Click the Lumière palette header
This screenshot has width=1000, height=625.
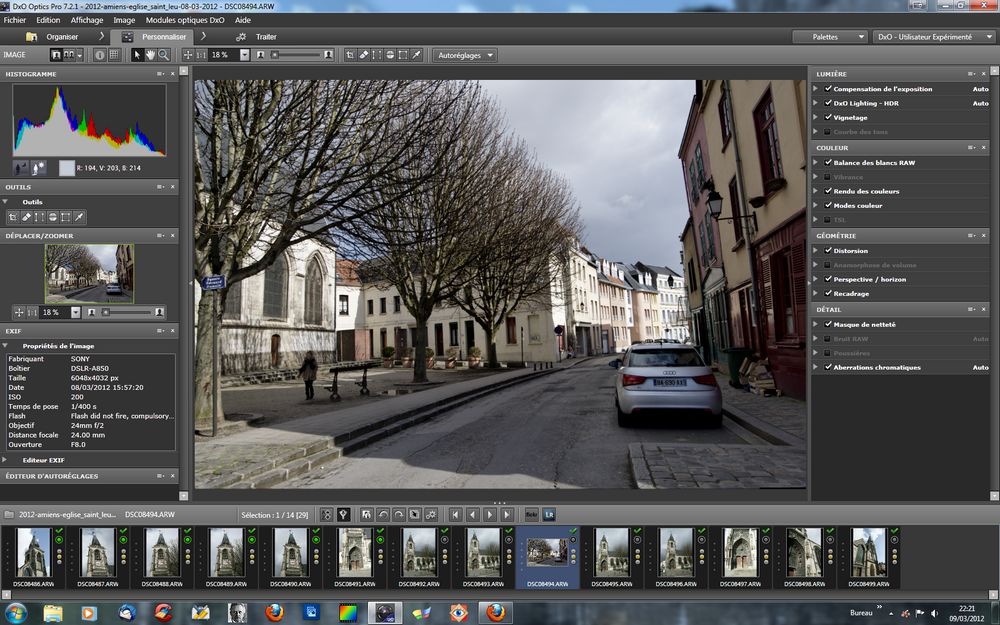(899, 74)
